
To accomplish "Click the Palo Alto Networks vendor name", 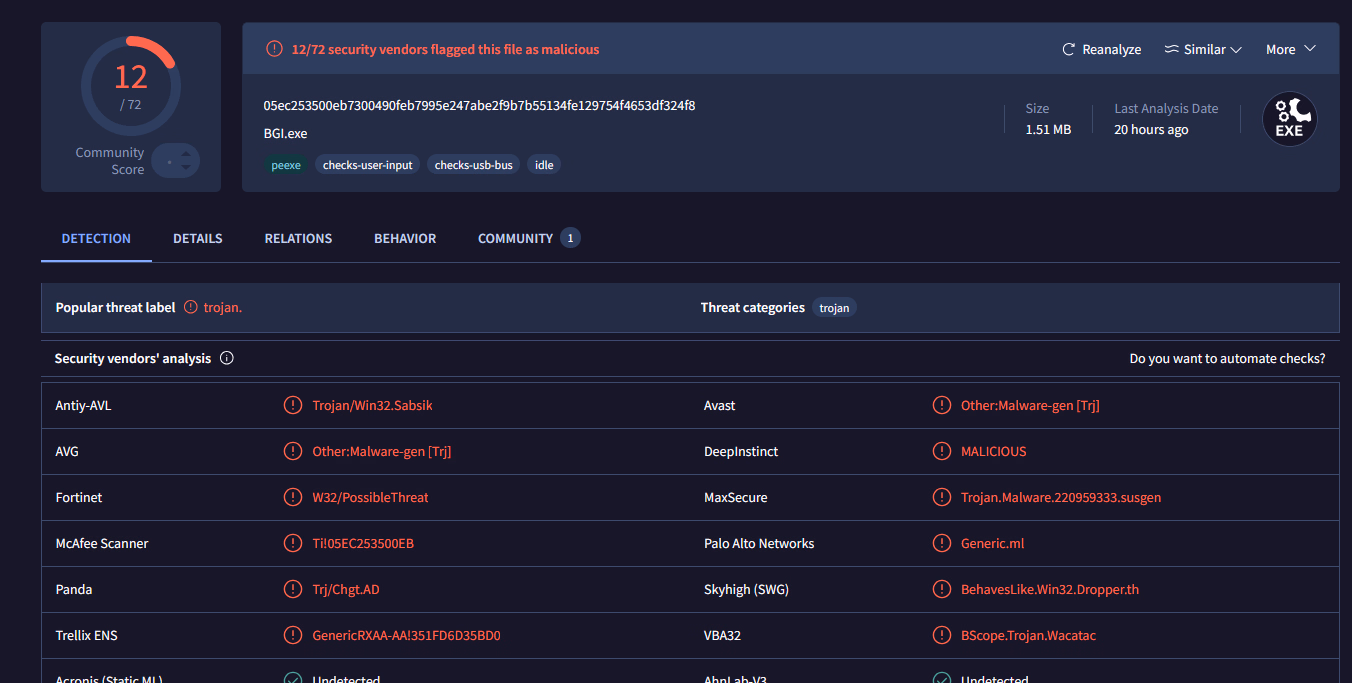I will [x=759, y=543].
